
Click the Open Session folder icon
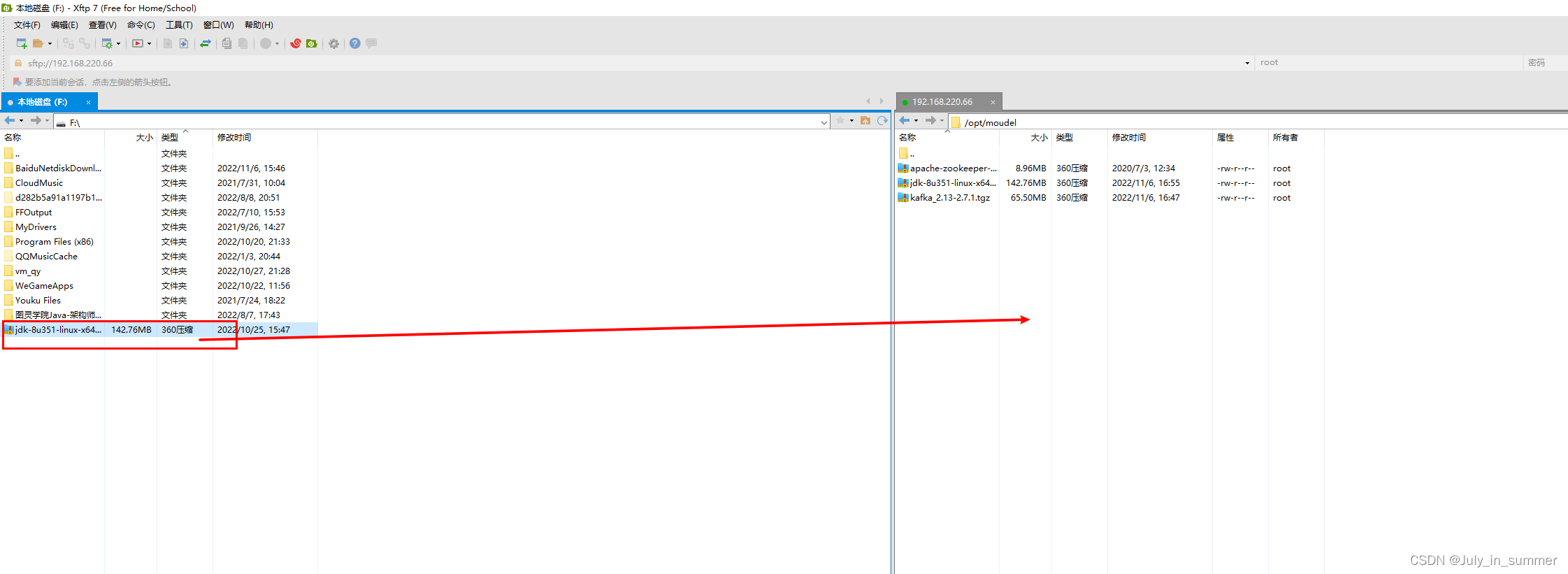[x=38, y=43]
